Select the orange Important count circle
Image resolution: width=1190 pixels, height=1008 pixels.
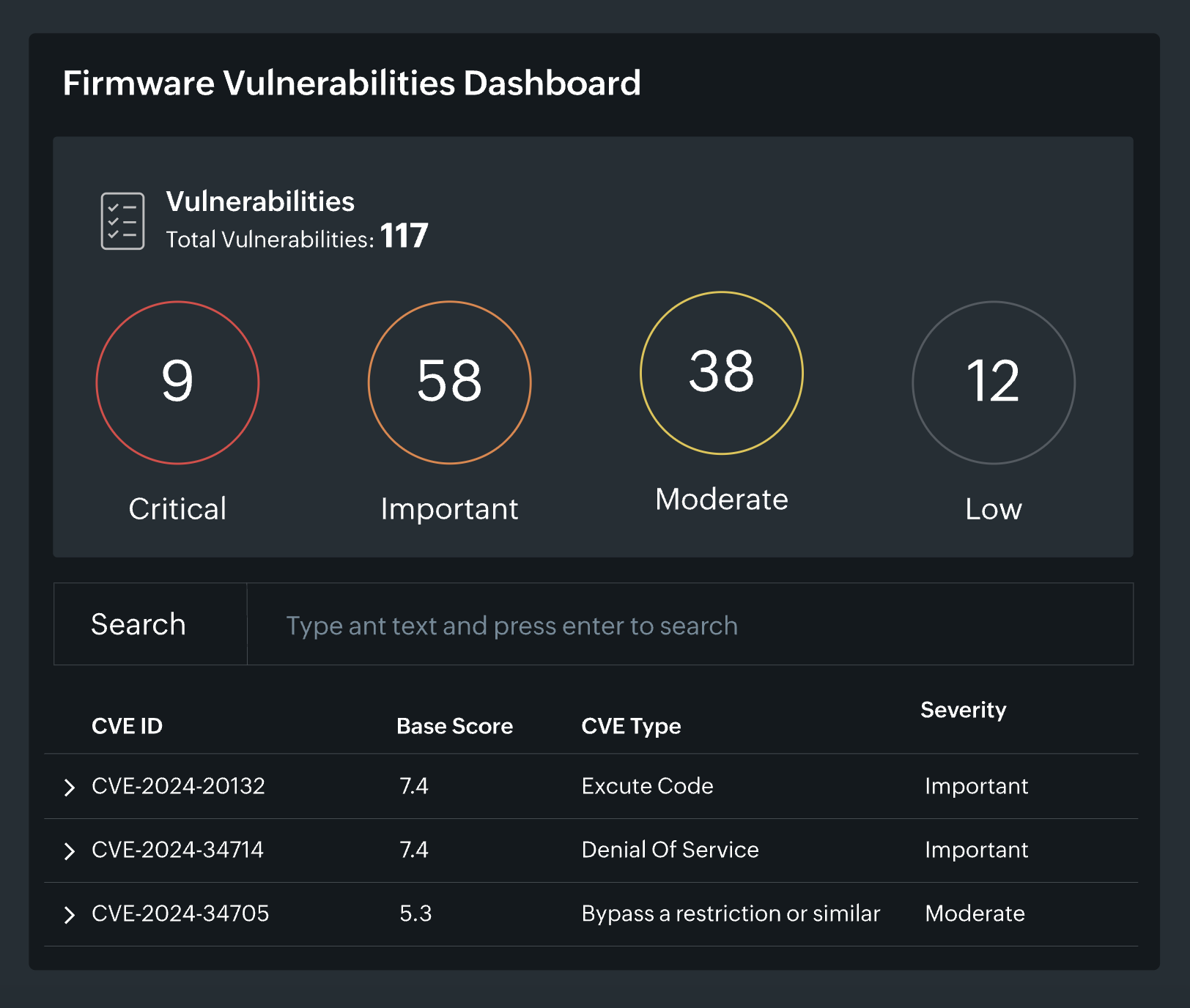click(449, 382)
